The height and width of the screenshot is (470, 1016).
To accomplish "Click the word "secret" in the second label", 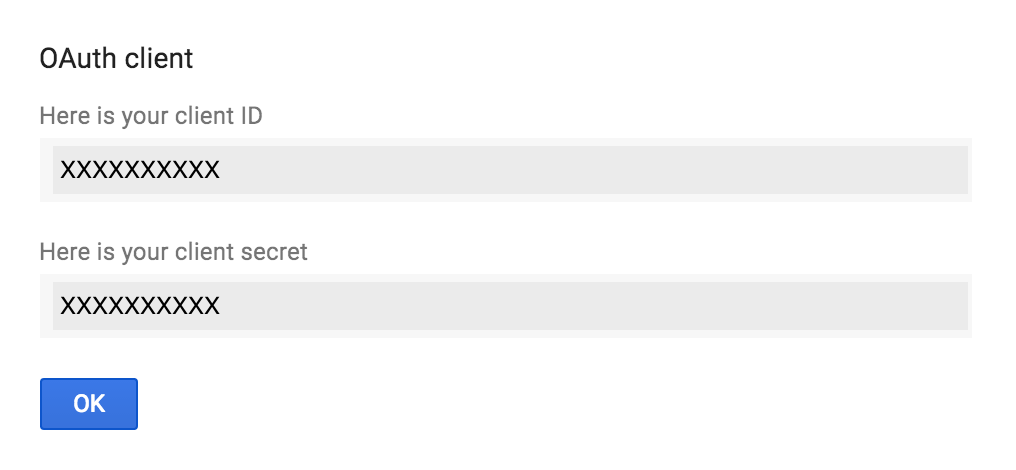I will 275,252.
